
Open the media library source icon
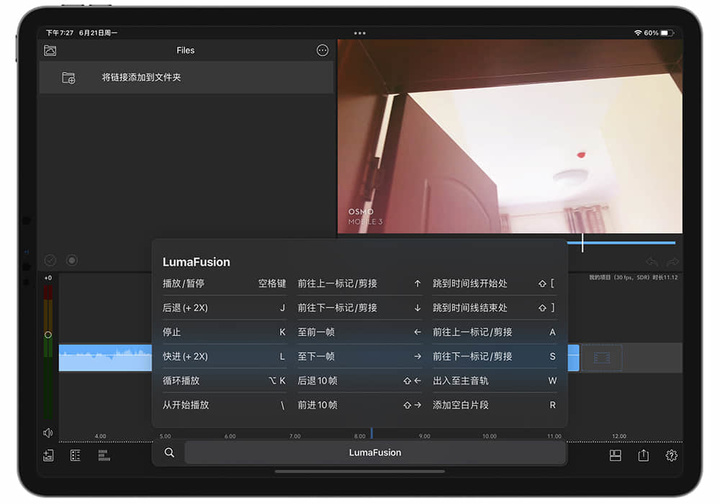50,50
